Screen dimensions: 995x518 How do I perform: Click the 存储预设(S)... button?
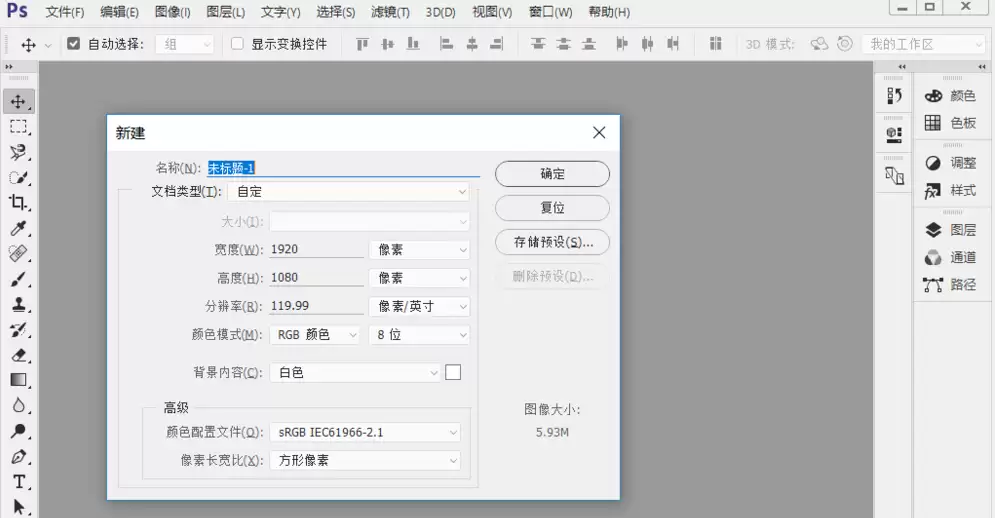pyautogui.click(x=552, y=242)
